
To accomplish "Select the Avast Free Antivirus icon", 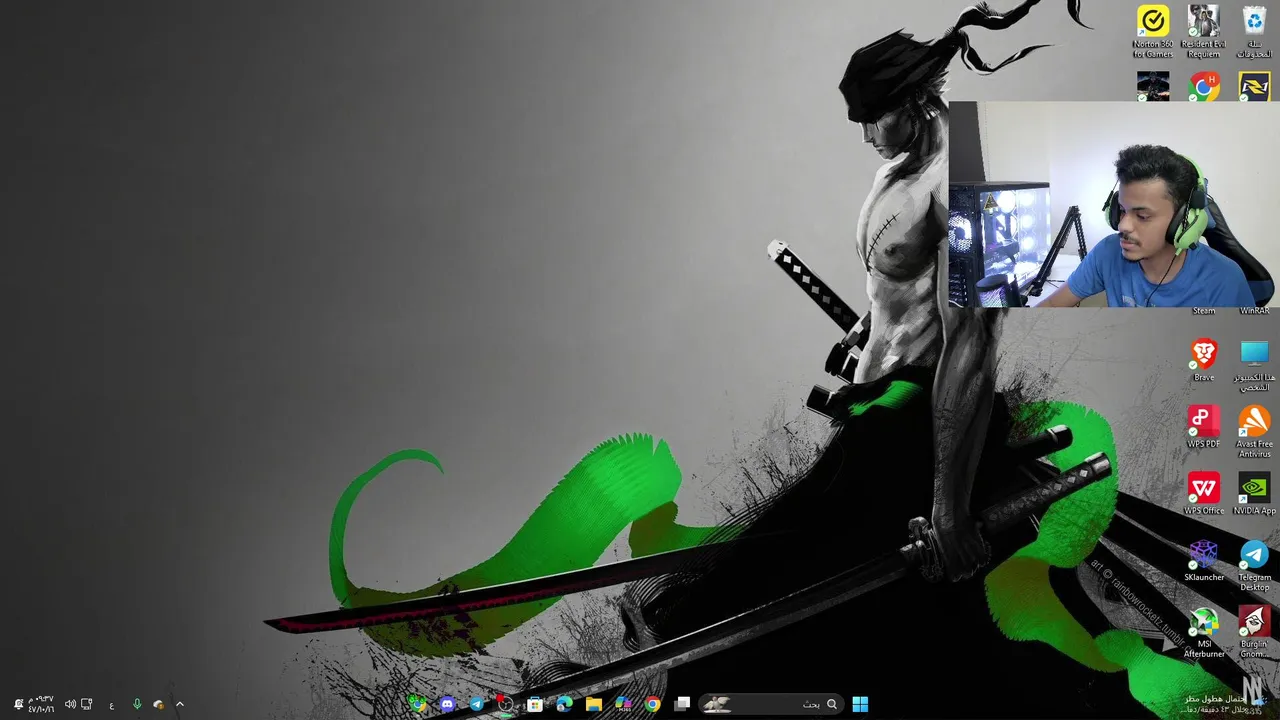I will click(1254, 432).
